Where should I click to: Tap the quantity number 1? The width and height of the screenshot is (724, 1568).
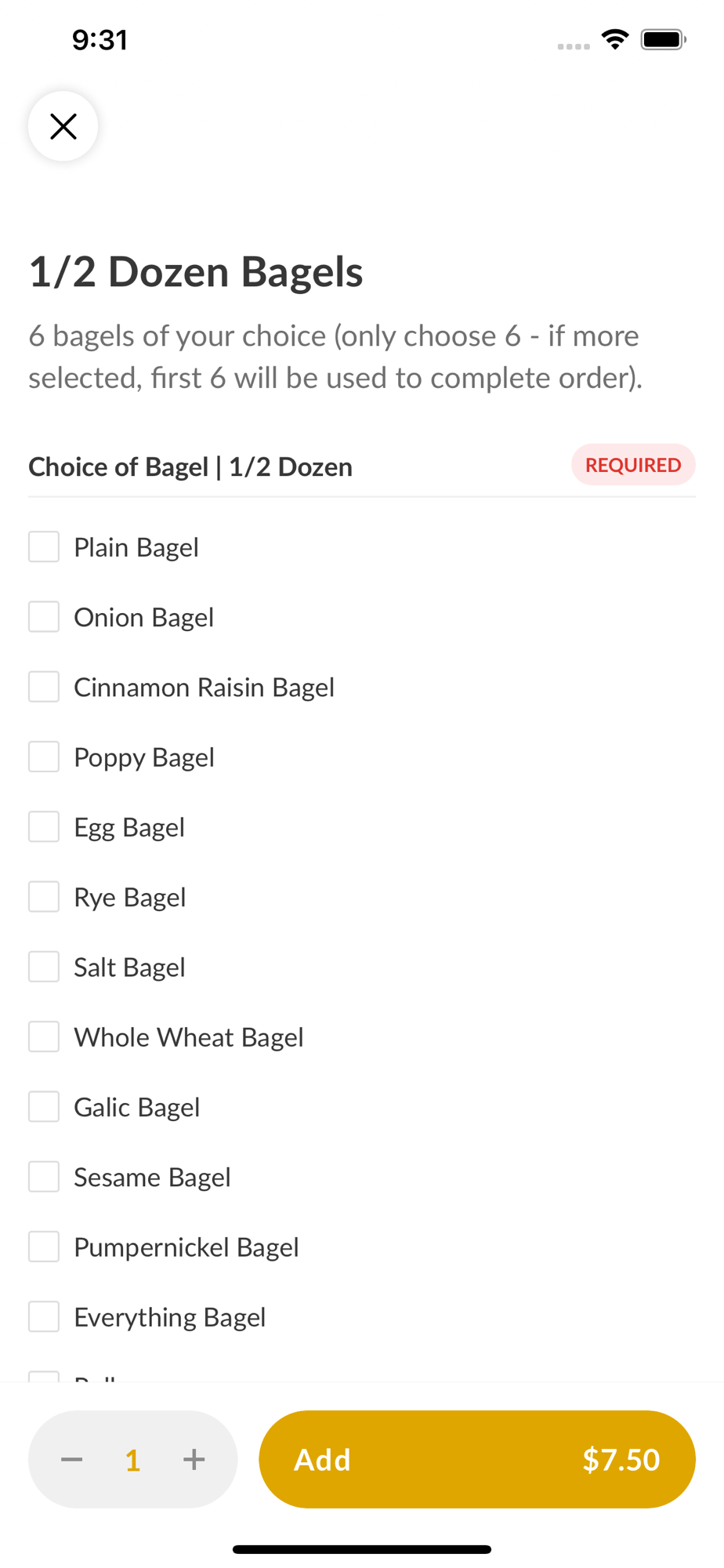coord(133,1460)
